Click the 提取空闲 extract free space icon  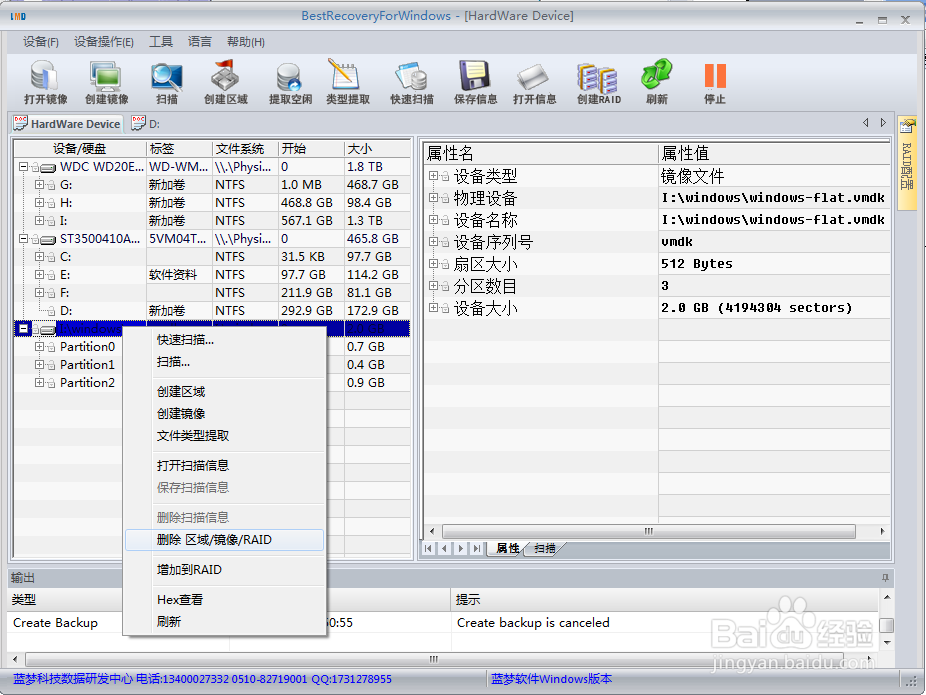click(x=290, y=81)
